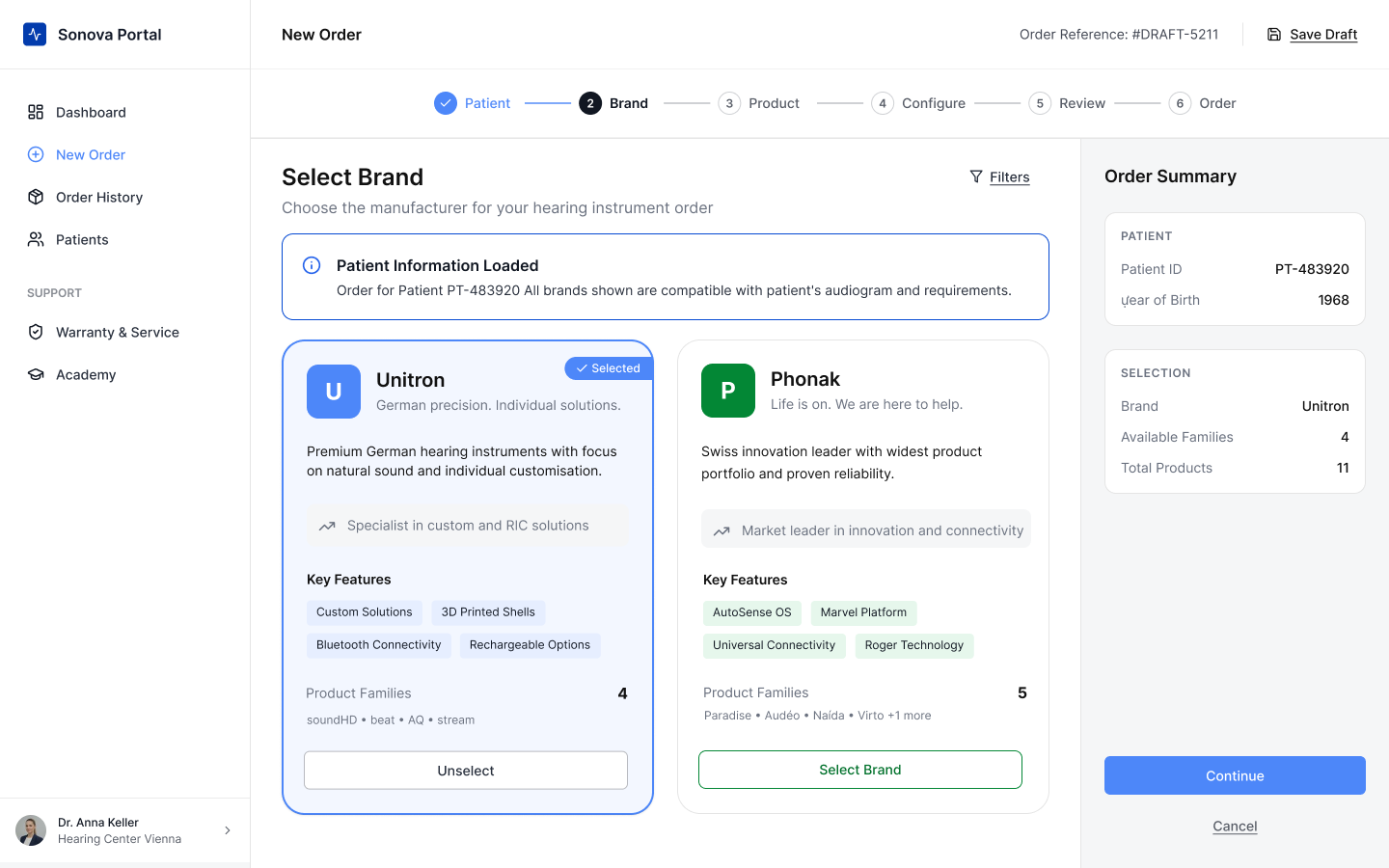
Task: Click the Sonova Portal logo icon
Action: tap(35, 35)
